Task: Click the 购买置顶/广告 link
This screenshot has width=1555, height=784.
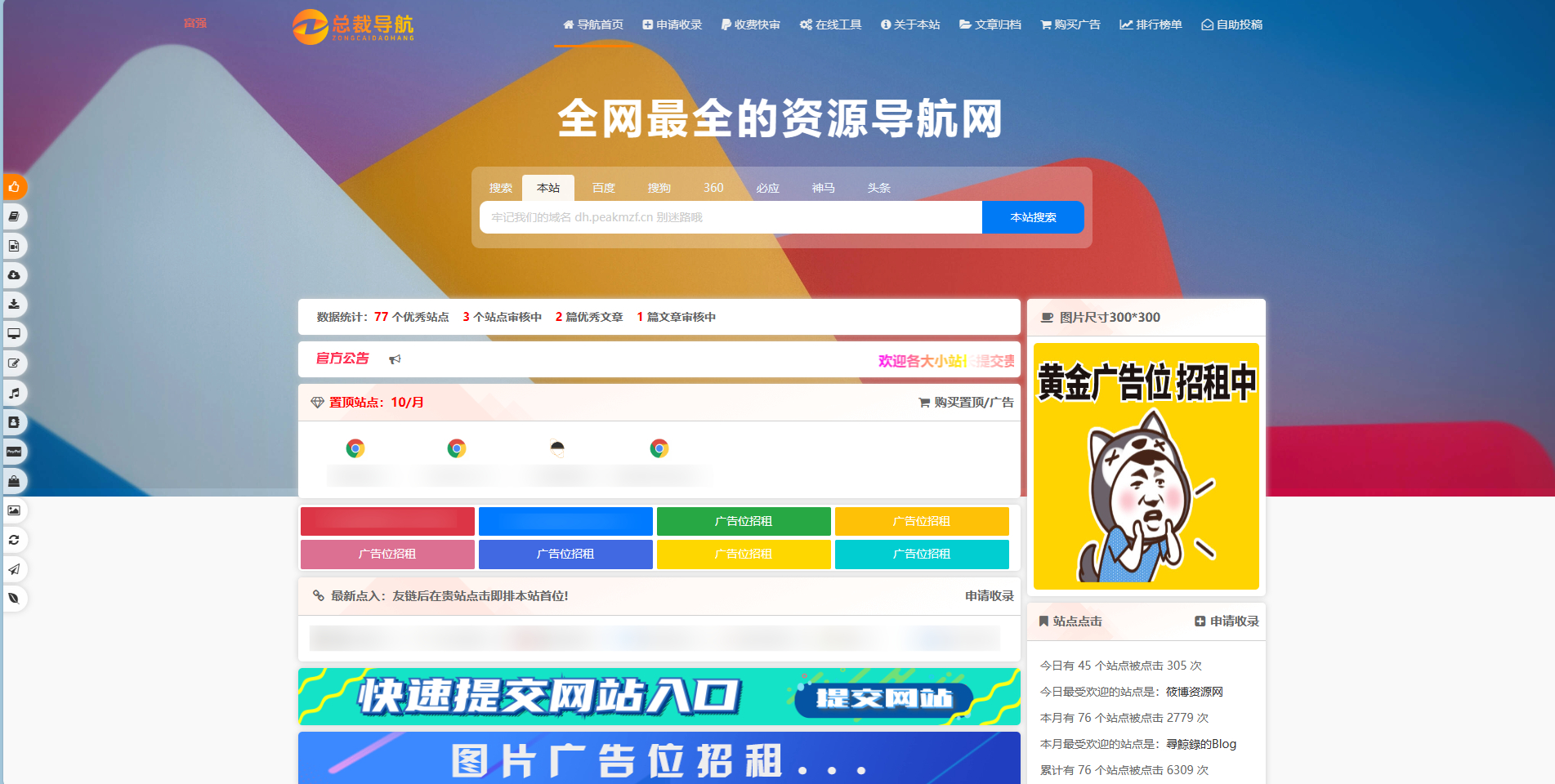Action: (966, 403)
